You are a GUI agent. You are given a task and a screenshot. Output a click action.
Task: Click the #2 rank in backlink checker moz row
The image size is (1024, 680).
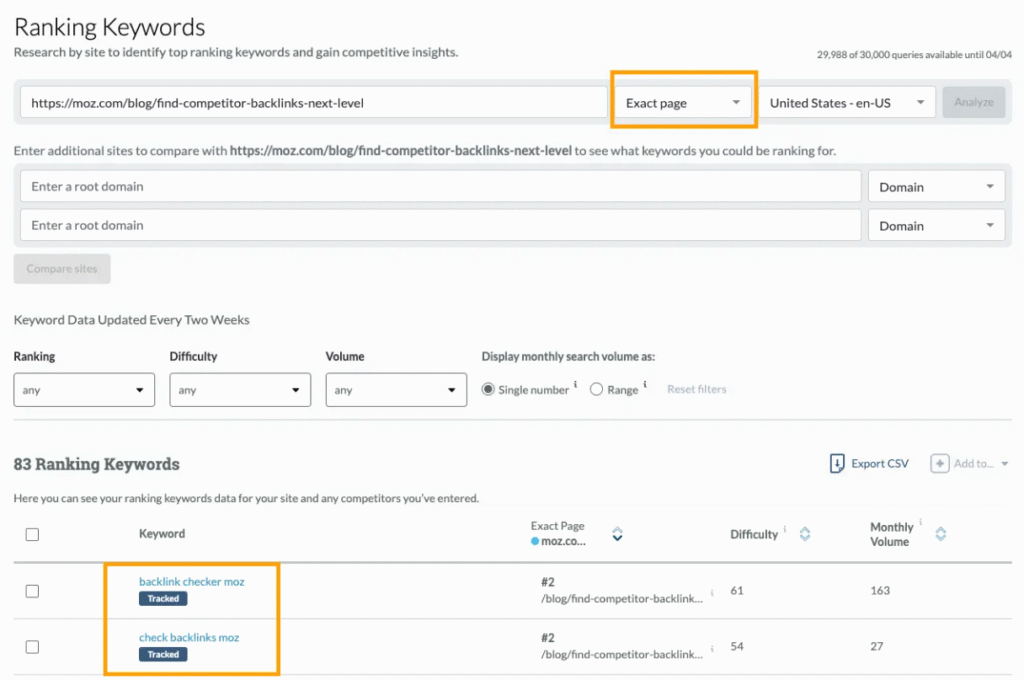[547, 582]
